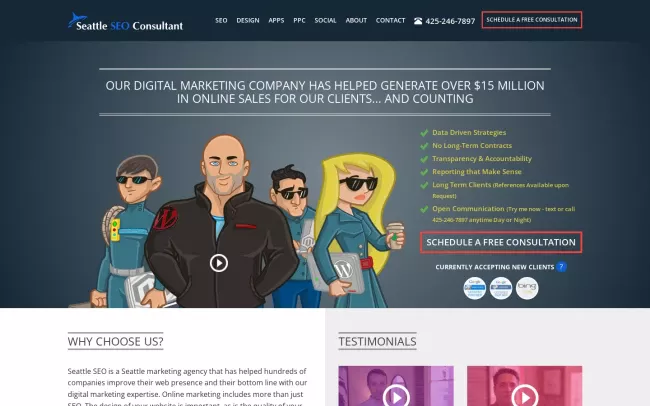Screen dimensions: 650x406
Task: Select PPC in the navigation bar
Action: tap(299, 20)
